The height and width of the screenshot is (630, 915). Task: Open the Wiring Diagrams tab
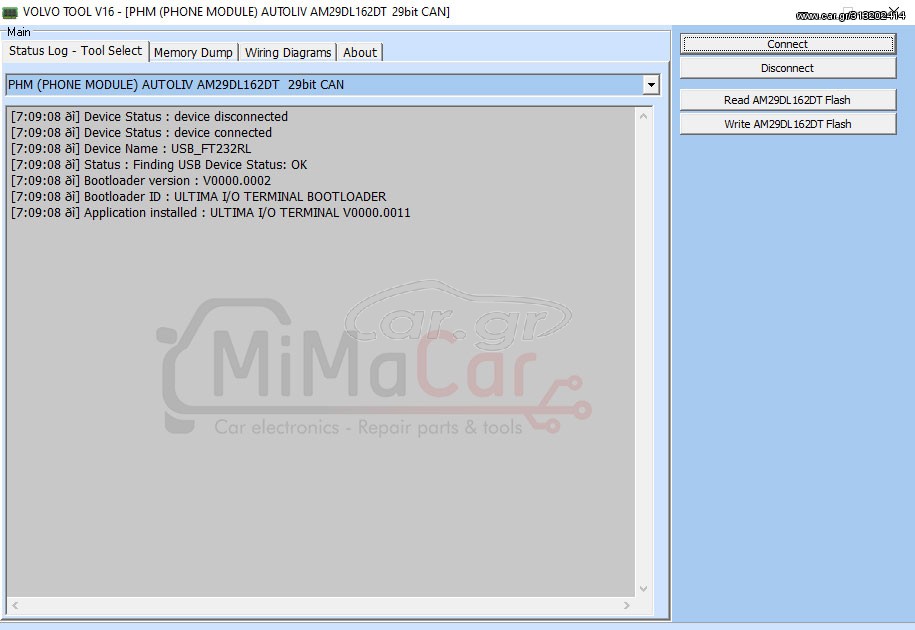(x=288, y=52)
